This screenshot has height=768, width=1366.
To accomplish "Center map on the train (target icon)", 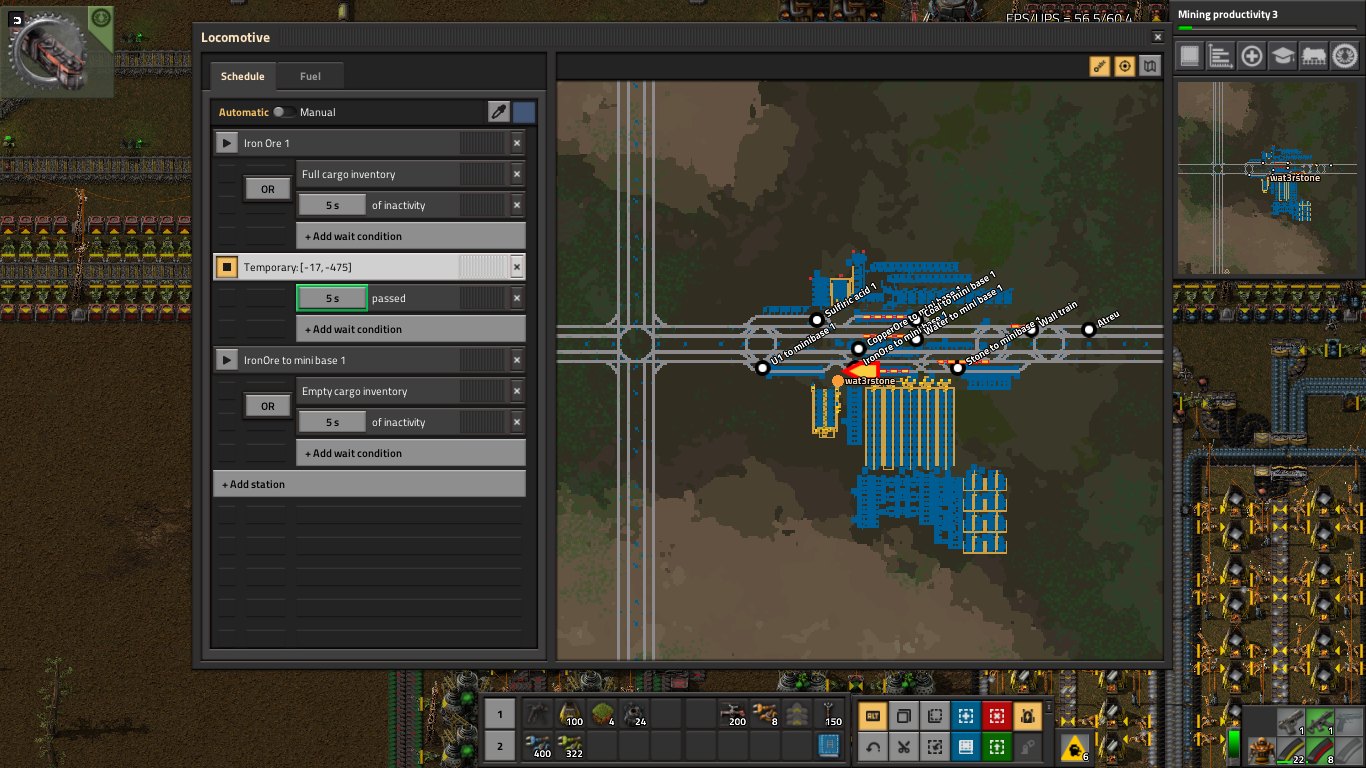I will tap(1125, 66).
